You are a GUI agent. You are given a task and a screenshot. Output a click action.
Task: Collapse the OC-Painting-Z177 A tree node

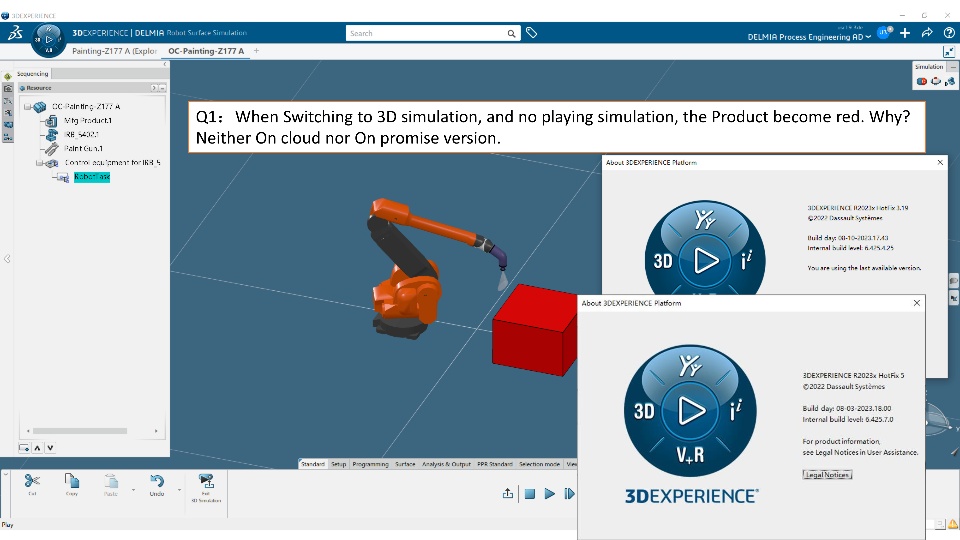click(x=27, y=107)
